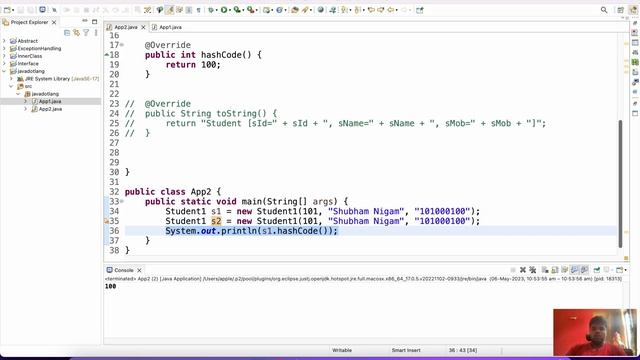Toggle Show Console When Standard Error Changes
The height and width of the screenshot is (360, 640).
tap(584, 270)
